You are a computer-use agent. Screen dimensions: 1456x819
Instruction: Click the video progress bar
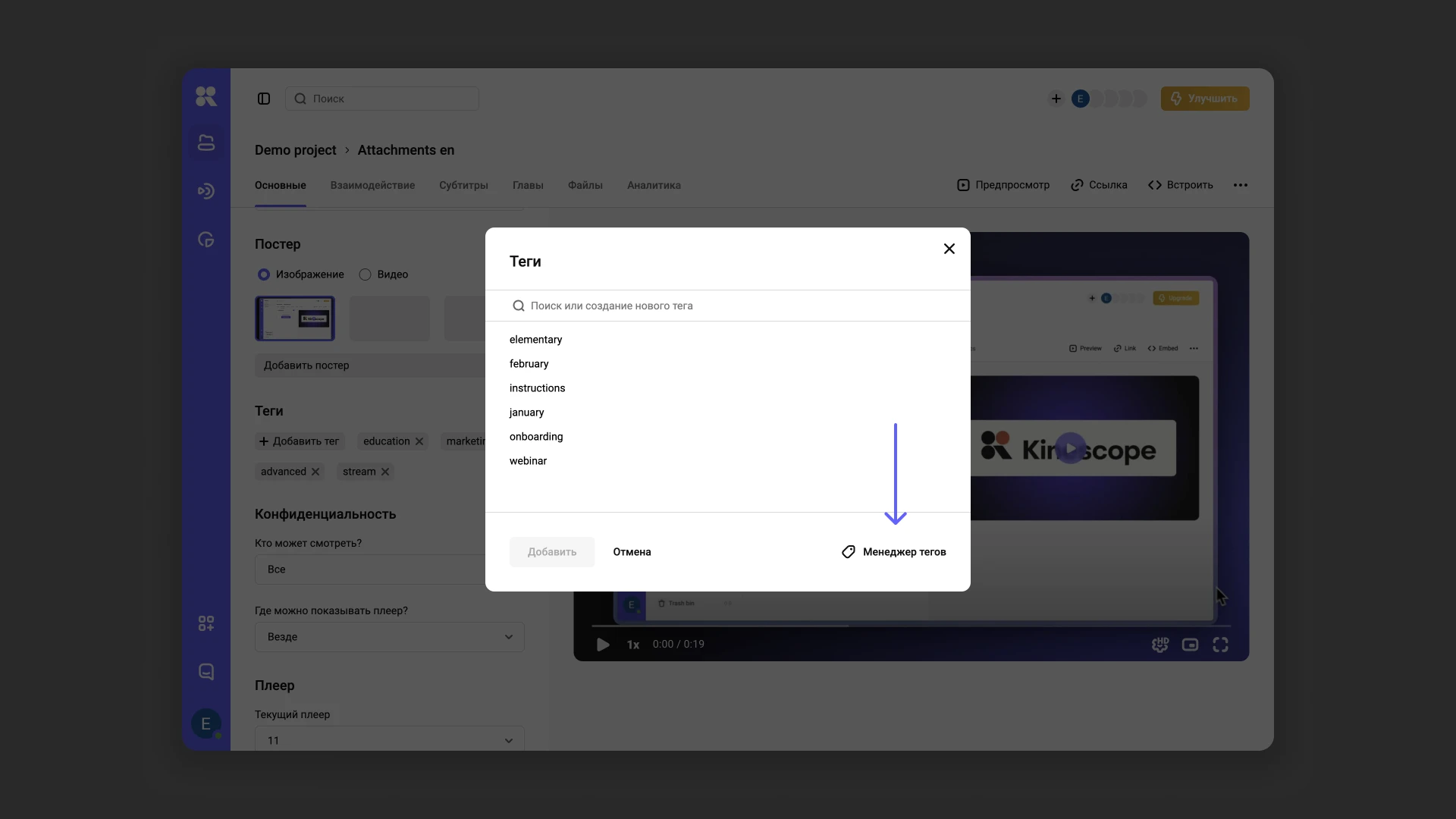click(x=910, y=626)
